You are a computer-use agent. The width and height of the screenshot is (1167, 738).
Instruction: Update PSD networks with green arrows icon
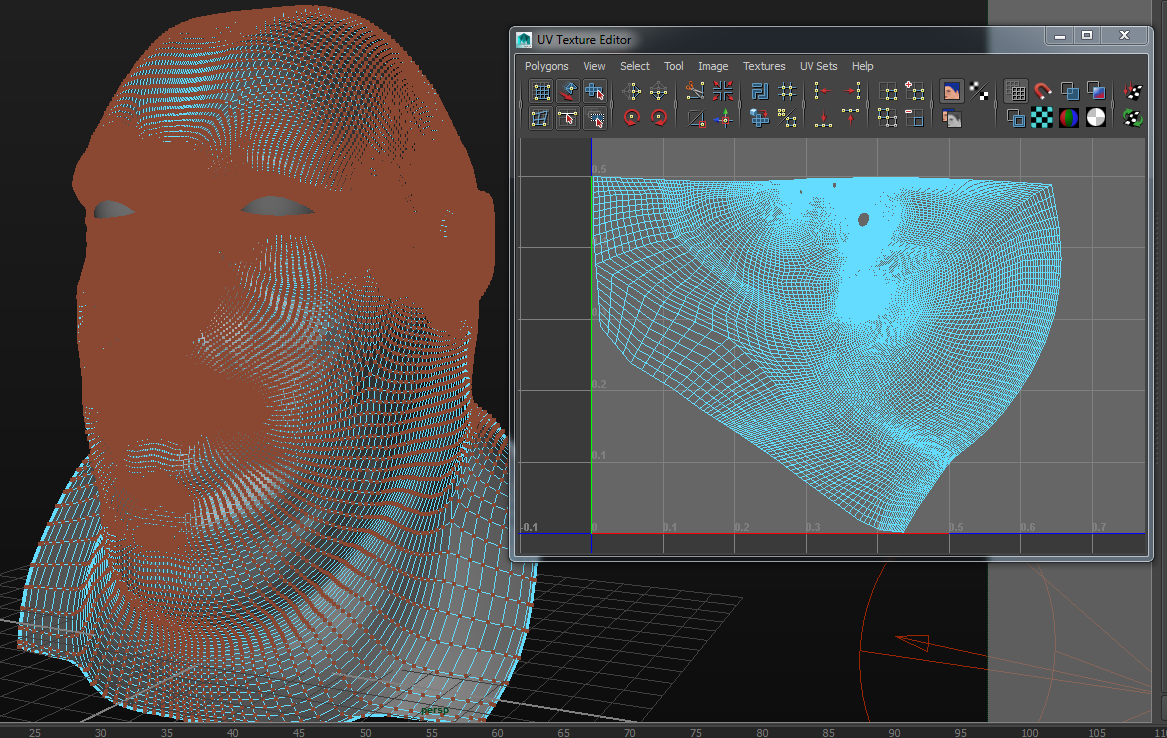1133,118
